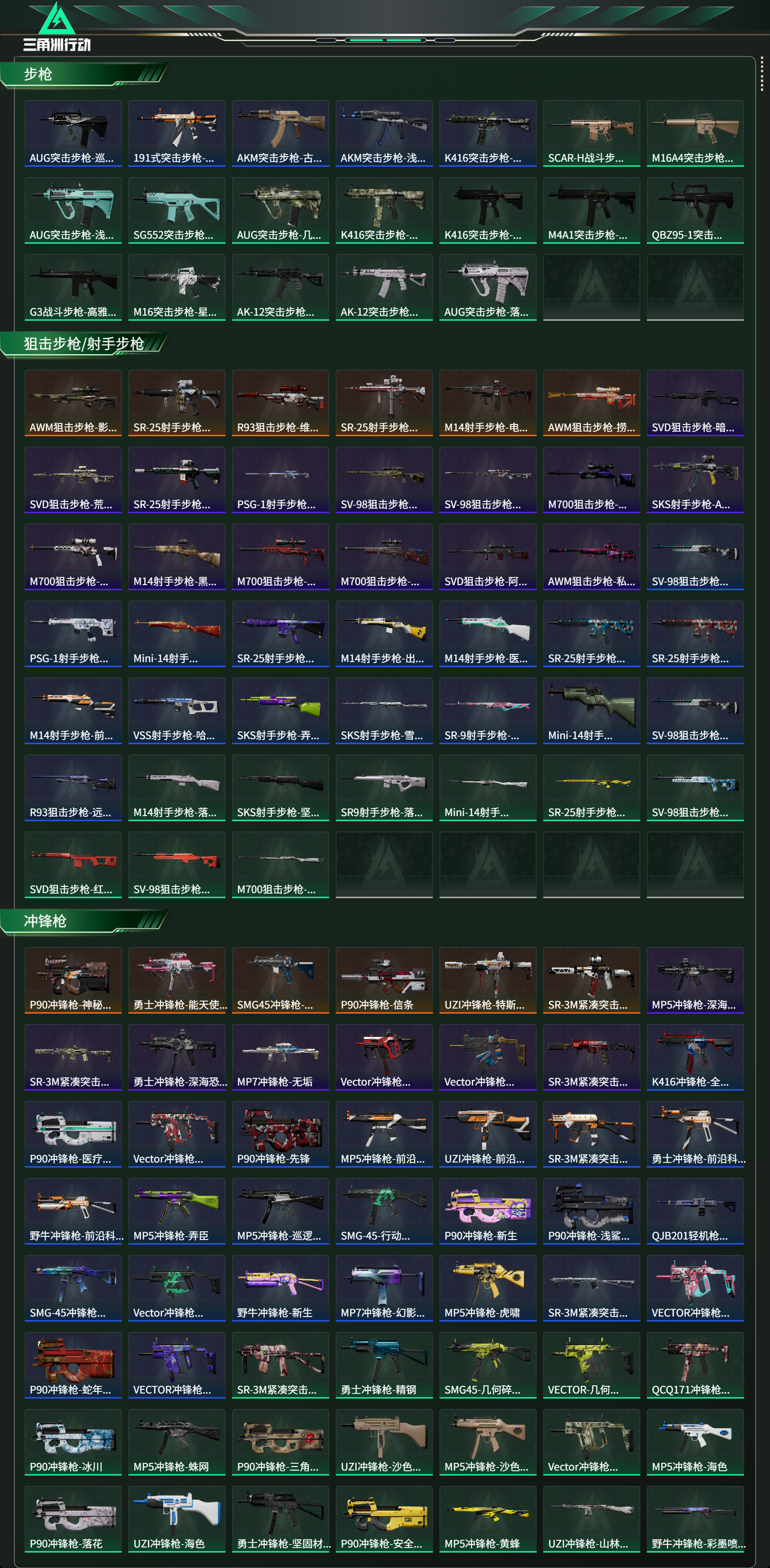Select the 191式突击步枪 skin
Viewport: 770px width, 1568px height.
[x=177, y=133]
